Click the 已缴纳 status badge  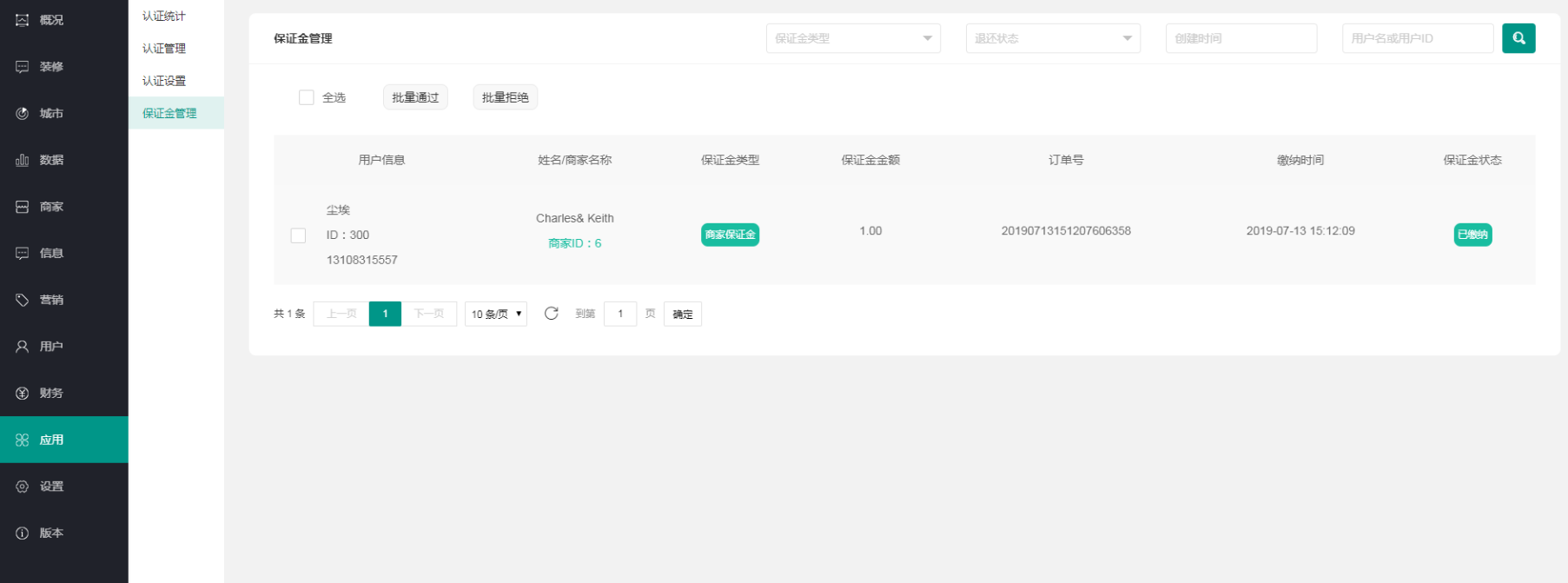tap(1473, 235)
